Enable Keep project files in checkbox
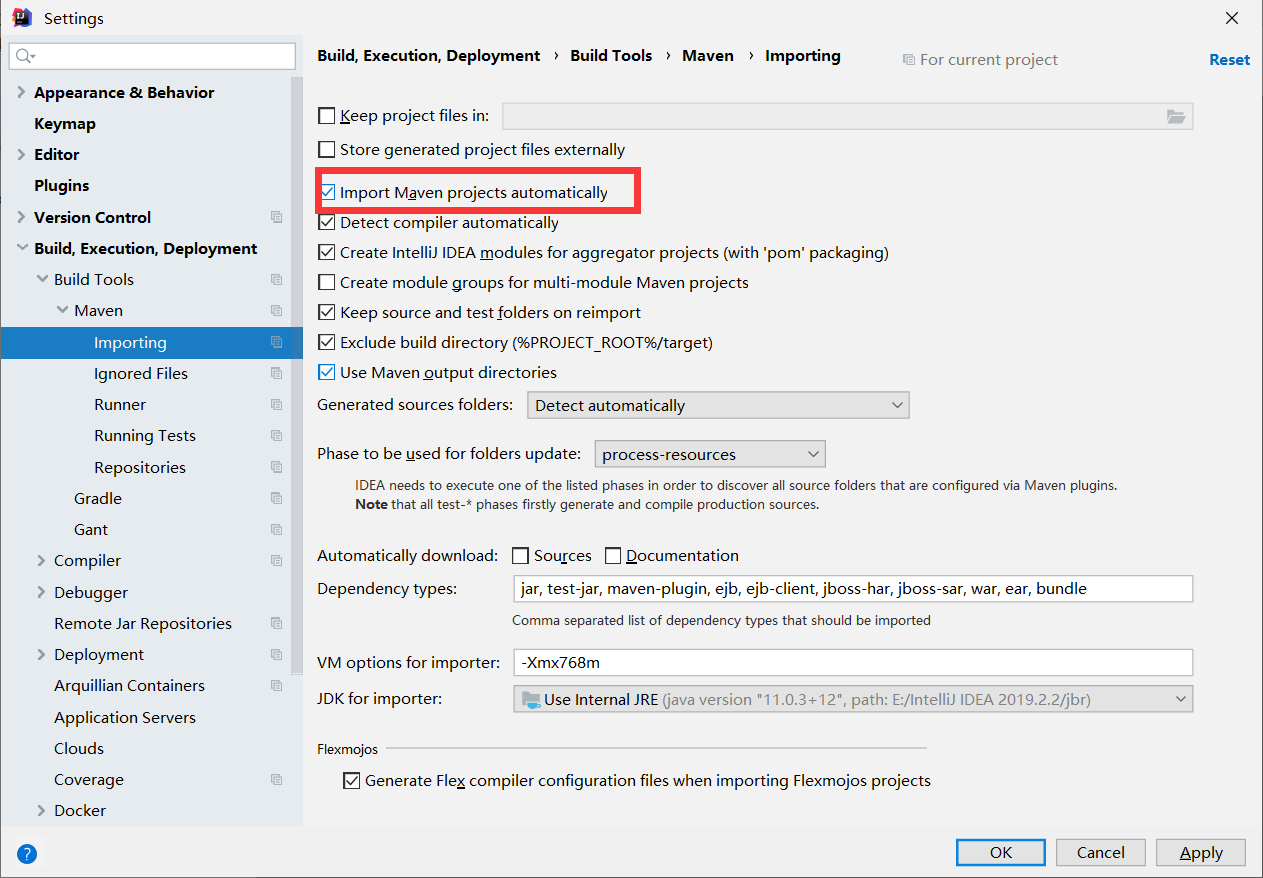Viewport: 1263px width, 878px height. (326, 116)
